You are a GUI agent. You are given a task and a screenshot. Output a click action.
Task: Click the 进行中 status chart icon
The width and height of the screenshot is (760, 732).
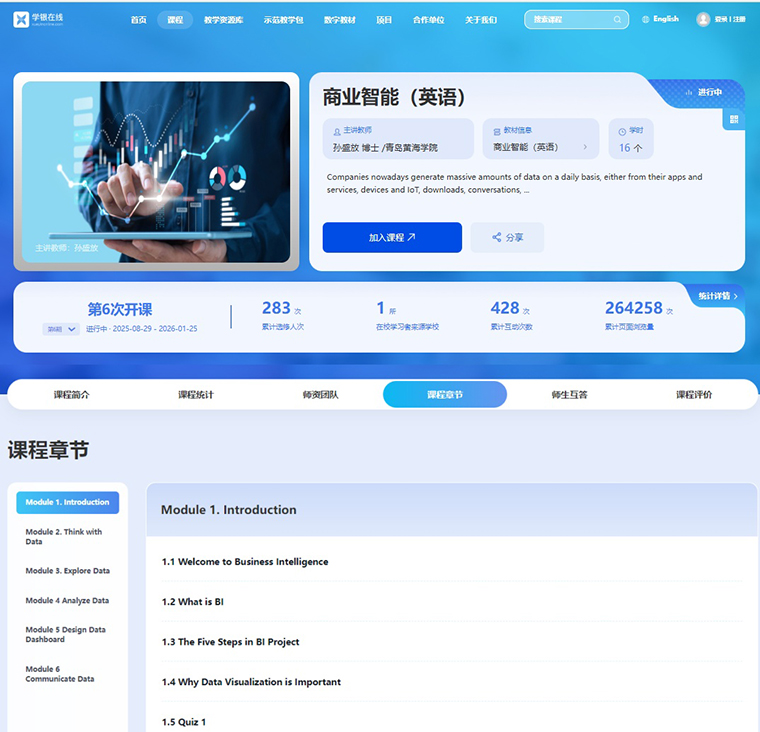689,92
